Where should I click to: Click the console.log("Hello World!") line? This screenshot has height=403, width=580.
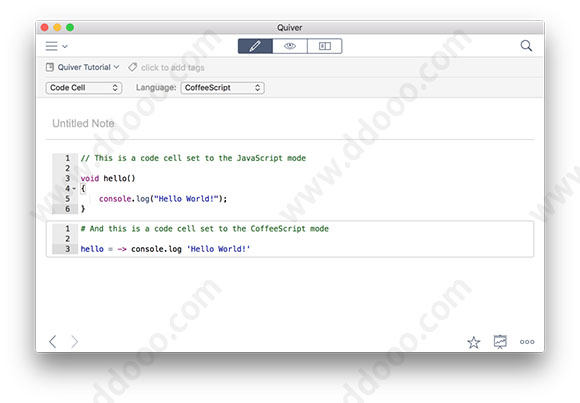pyautogui.click(x=163, y=199)
